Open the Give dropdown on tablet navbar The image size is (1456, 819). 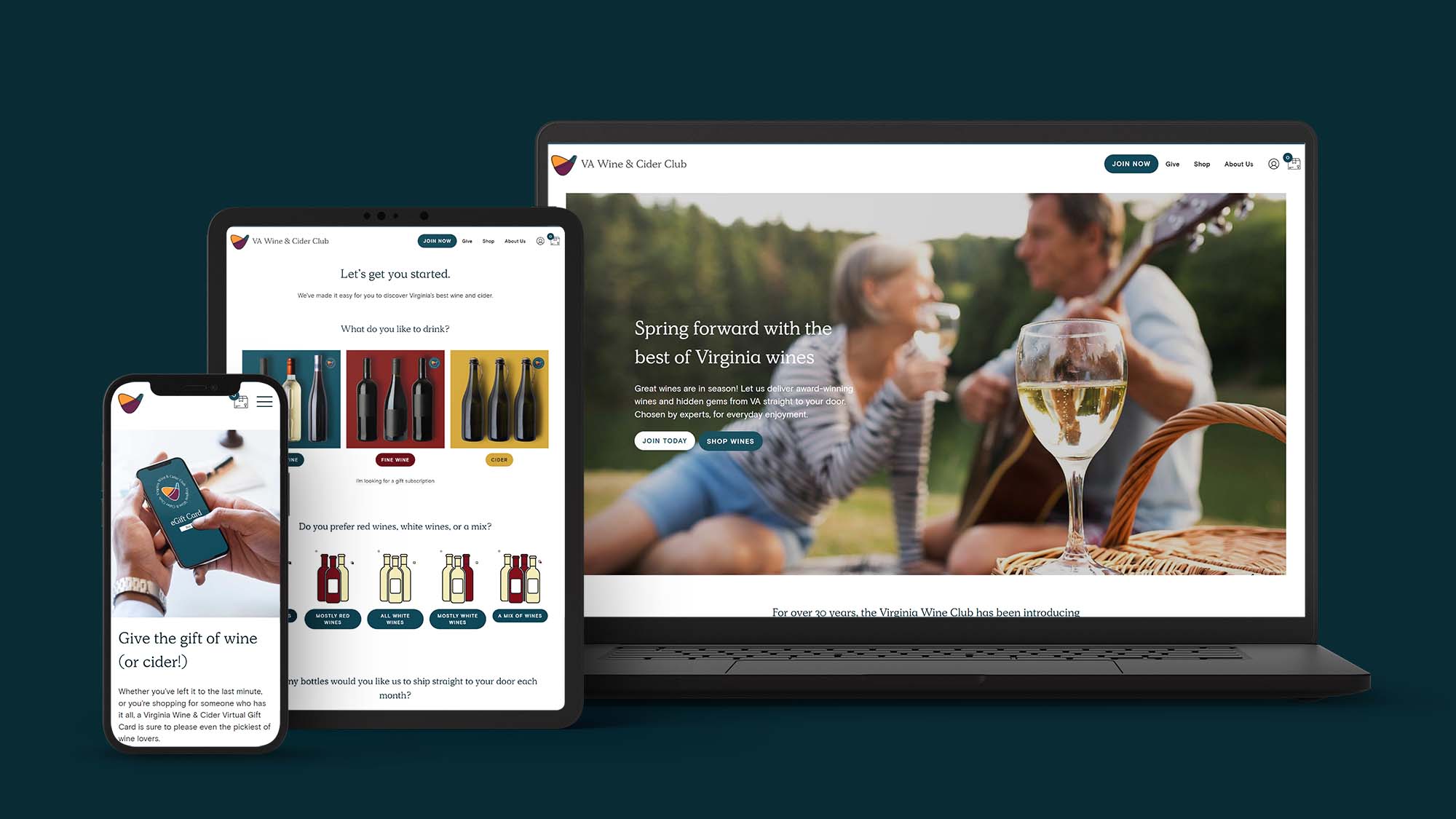466,241
